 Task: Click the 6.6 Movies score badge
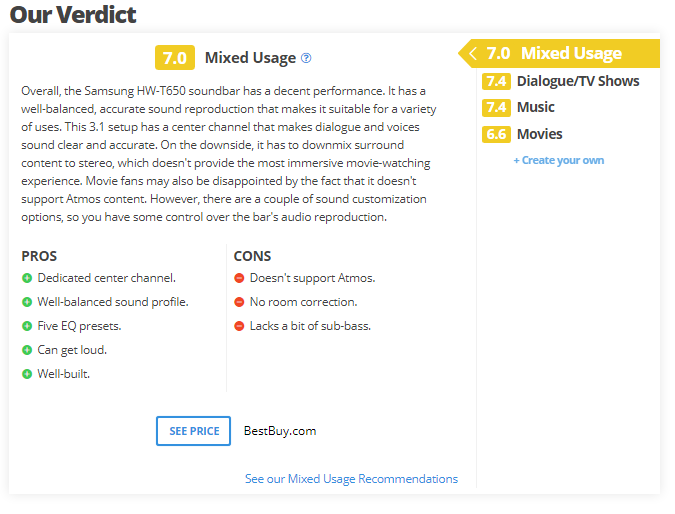496,134
